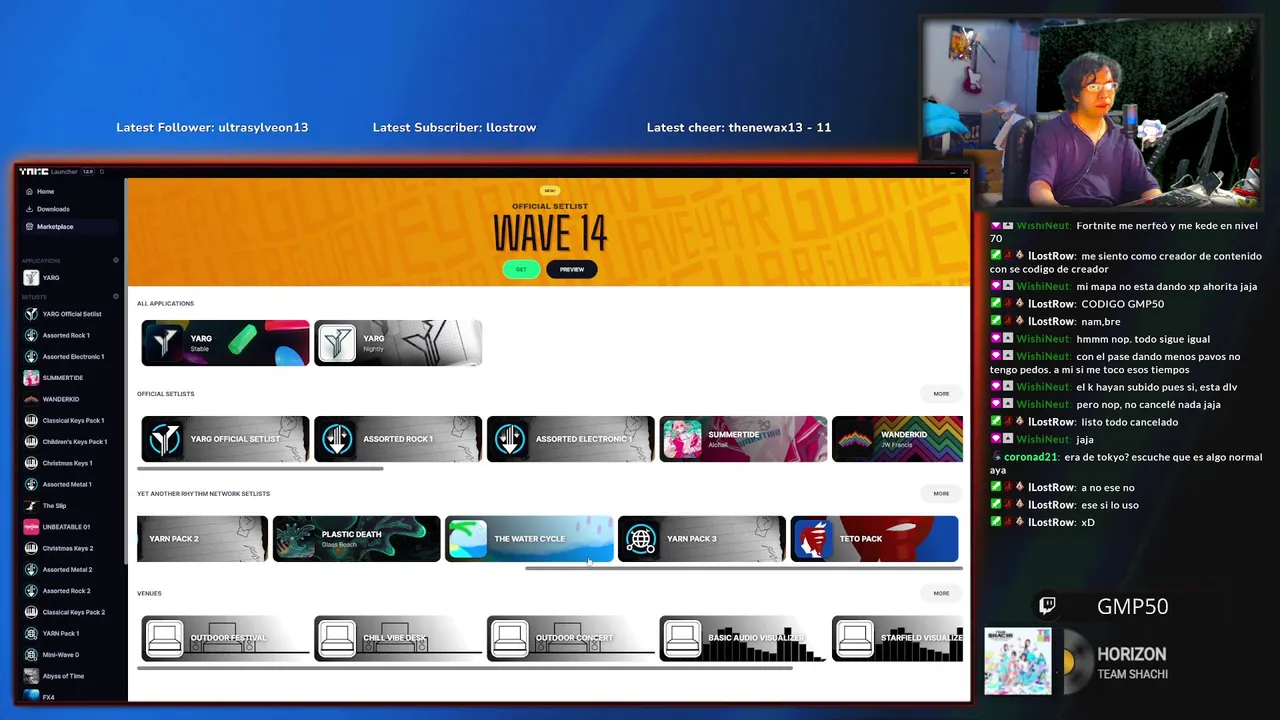Image resolution: width=1280 pixels, height=720 pixels.
Task: Click the PREVIEW button for Wave 14
Action: tap(572, 269)
